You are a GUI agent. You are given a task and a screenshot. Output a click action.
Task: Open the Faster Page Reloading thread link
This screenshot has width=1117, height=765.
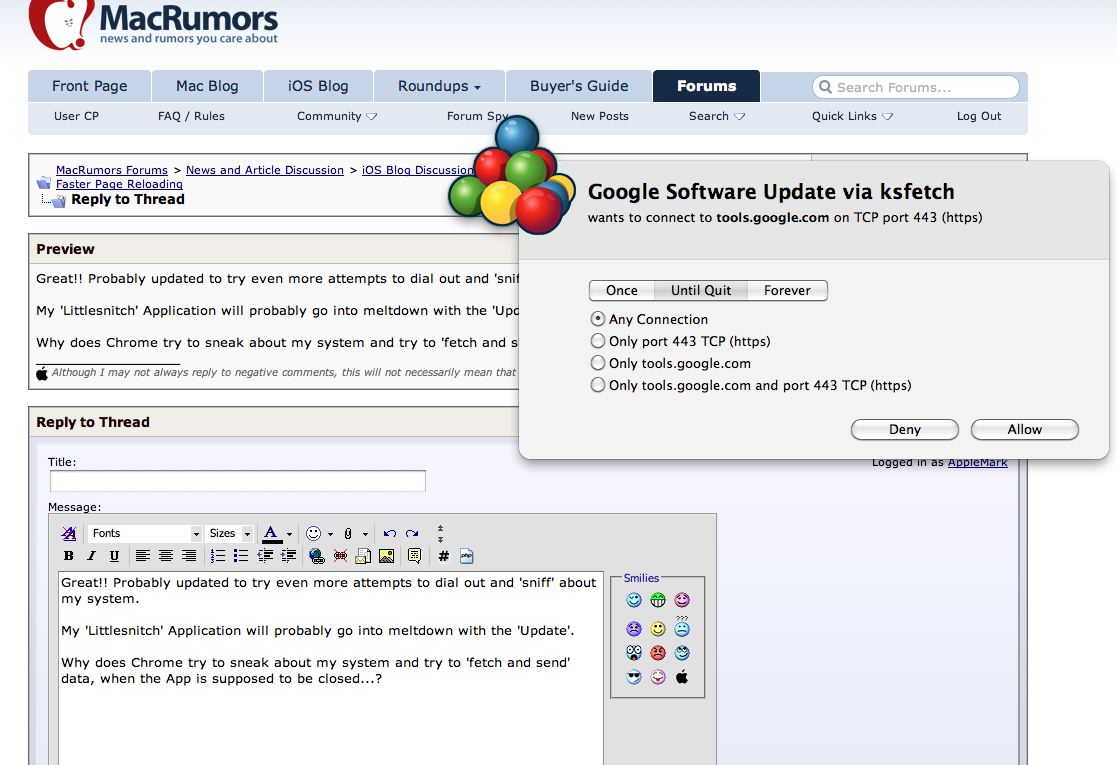[119, 184]
